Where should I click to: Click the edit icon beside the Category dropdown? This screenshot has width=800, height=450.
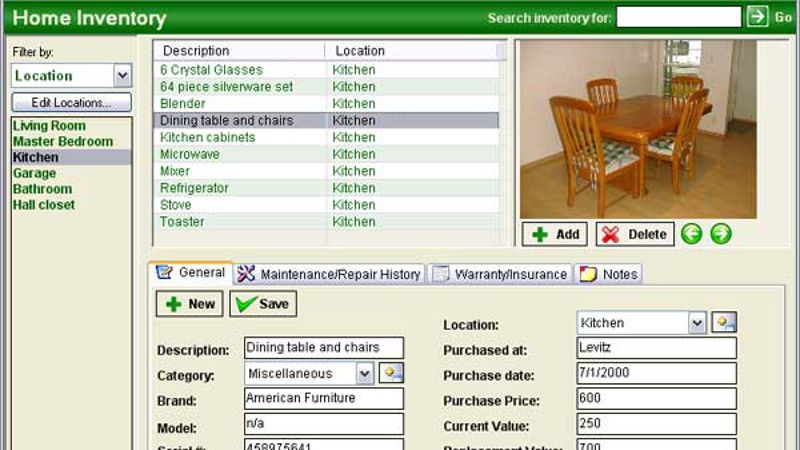[391, 373]
